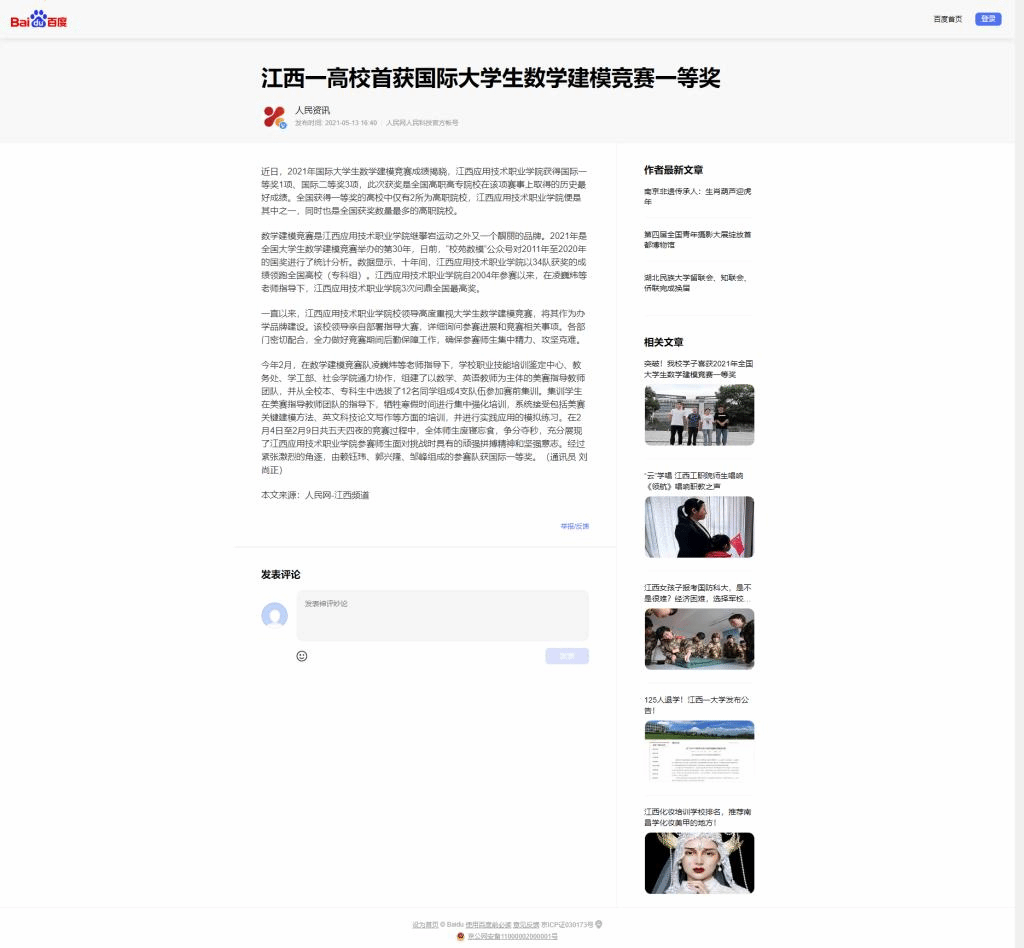Click the blue 登录 login button
The height and width of the screenshot is (948, 1024).
click(x=988, y=19)
